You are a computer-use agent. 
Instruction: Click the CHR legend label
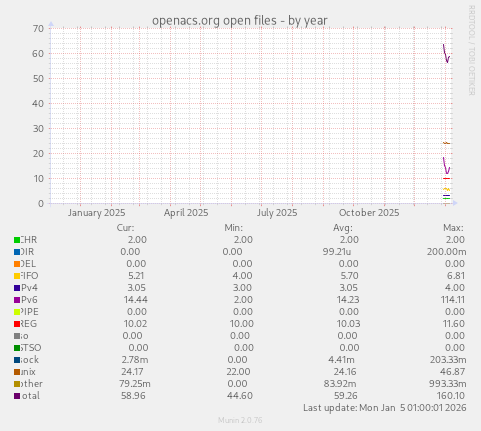(x=29, y=240)
